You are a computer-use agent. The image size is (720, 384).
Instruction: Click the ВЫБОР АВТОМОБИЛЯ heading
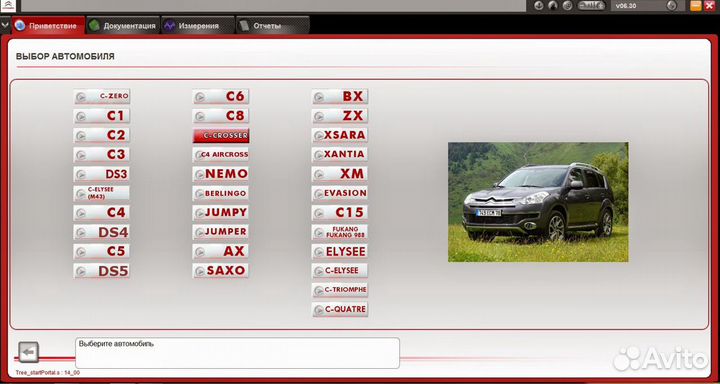[x=65, y=56]
